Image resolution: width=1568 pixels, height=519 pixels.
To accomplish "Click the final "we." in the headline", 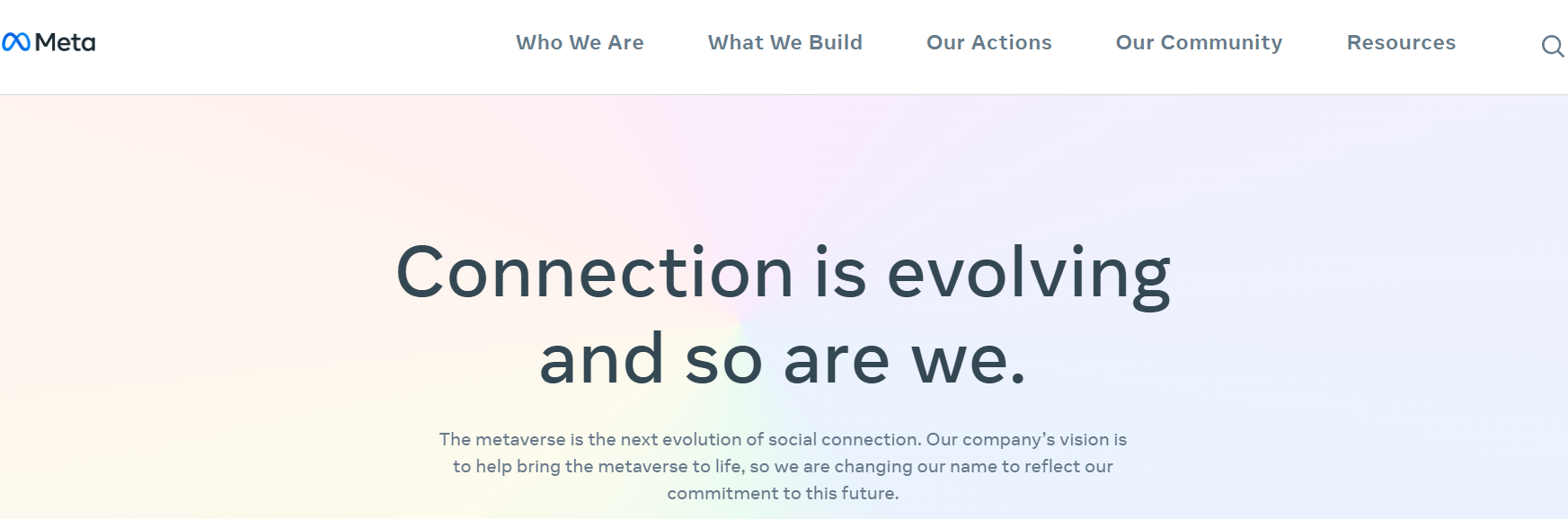I will 968,359.
